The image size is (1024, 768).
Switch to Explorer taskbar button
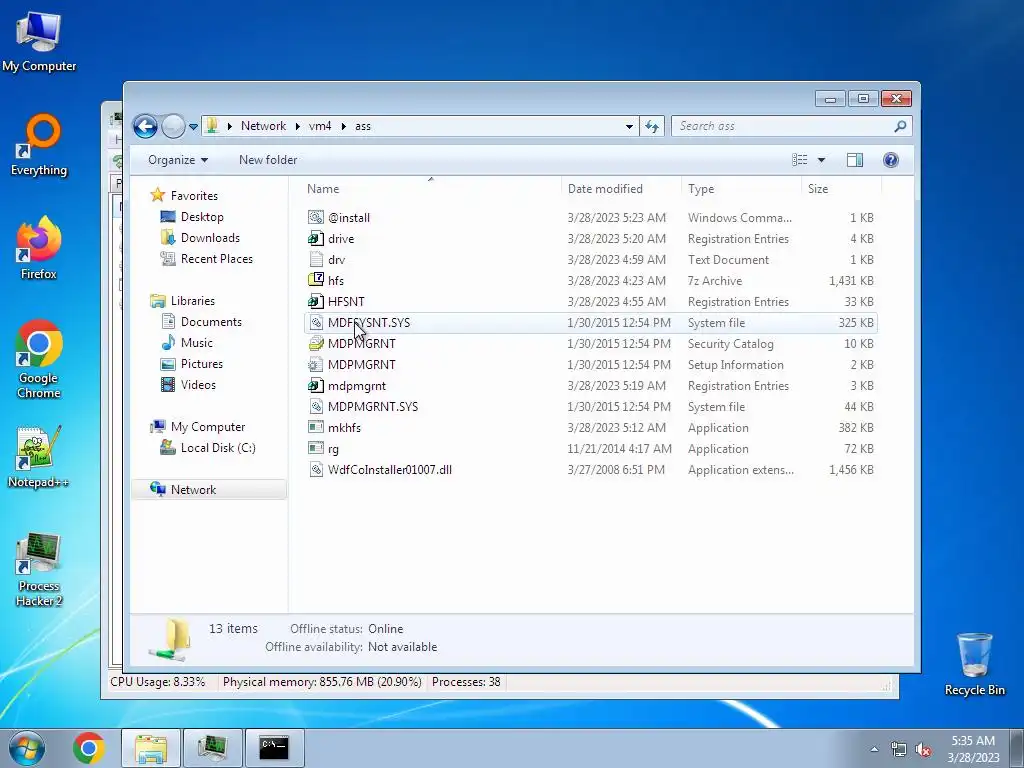pyautogui.click(x=151, y=748)
